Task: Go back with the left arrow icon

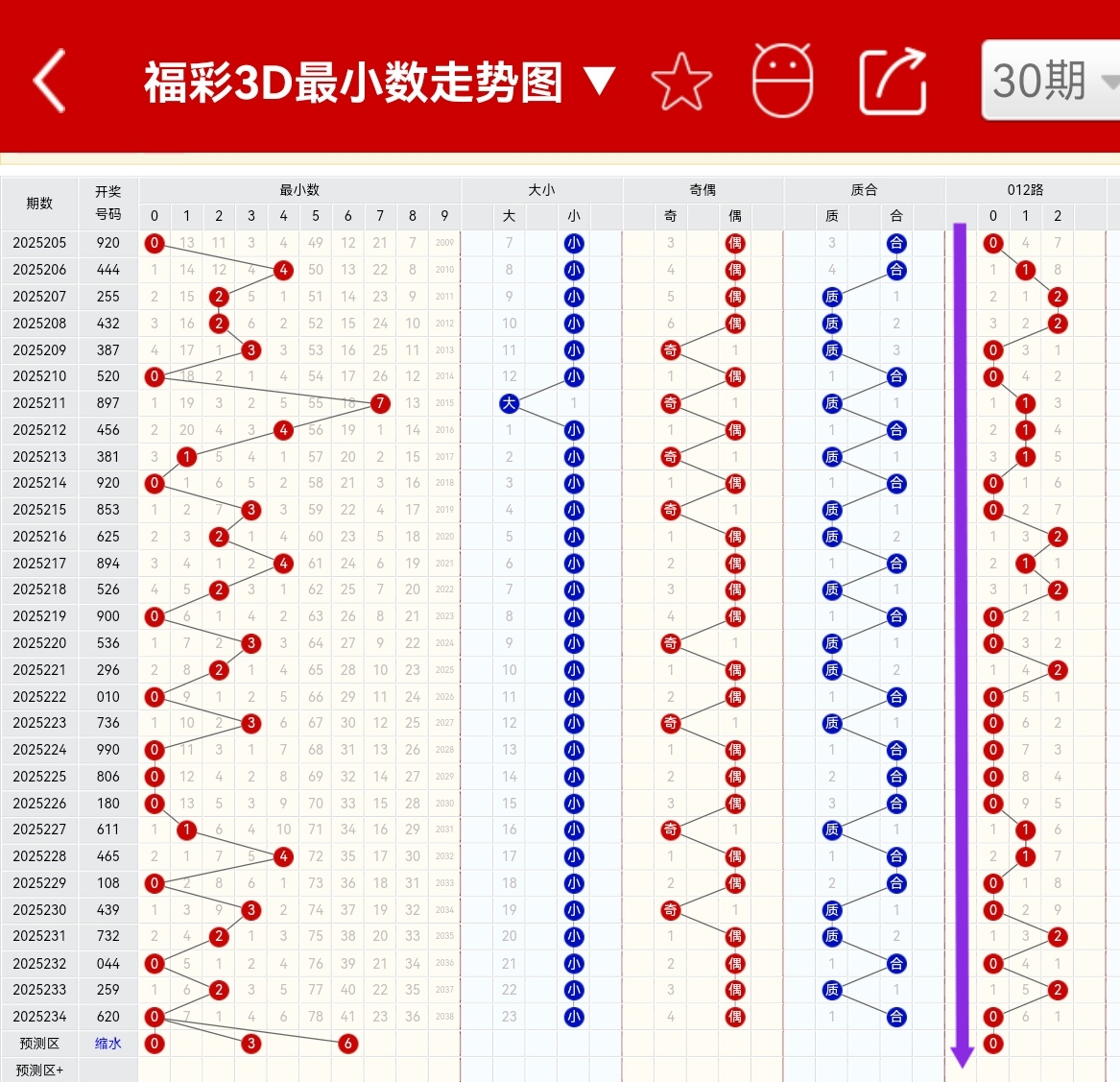Action: [49, 81]
